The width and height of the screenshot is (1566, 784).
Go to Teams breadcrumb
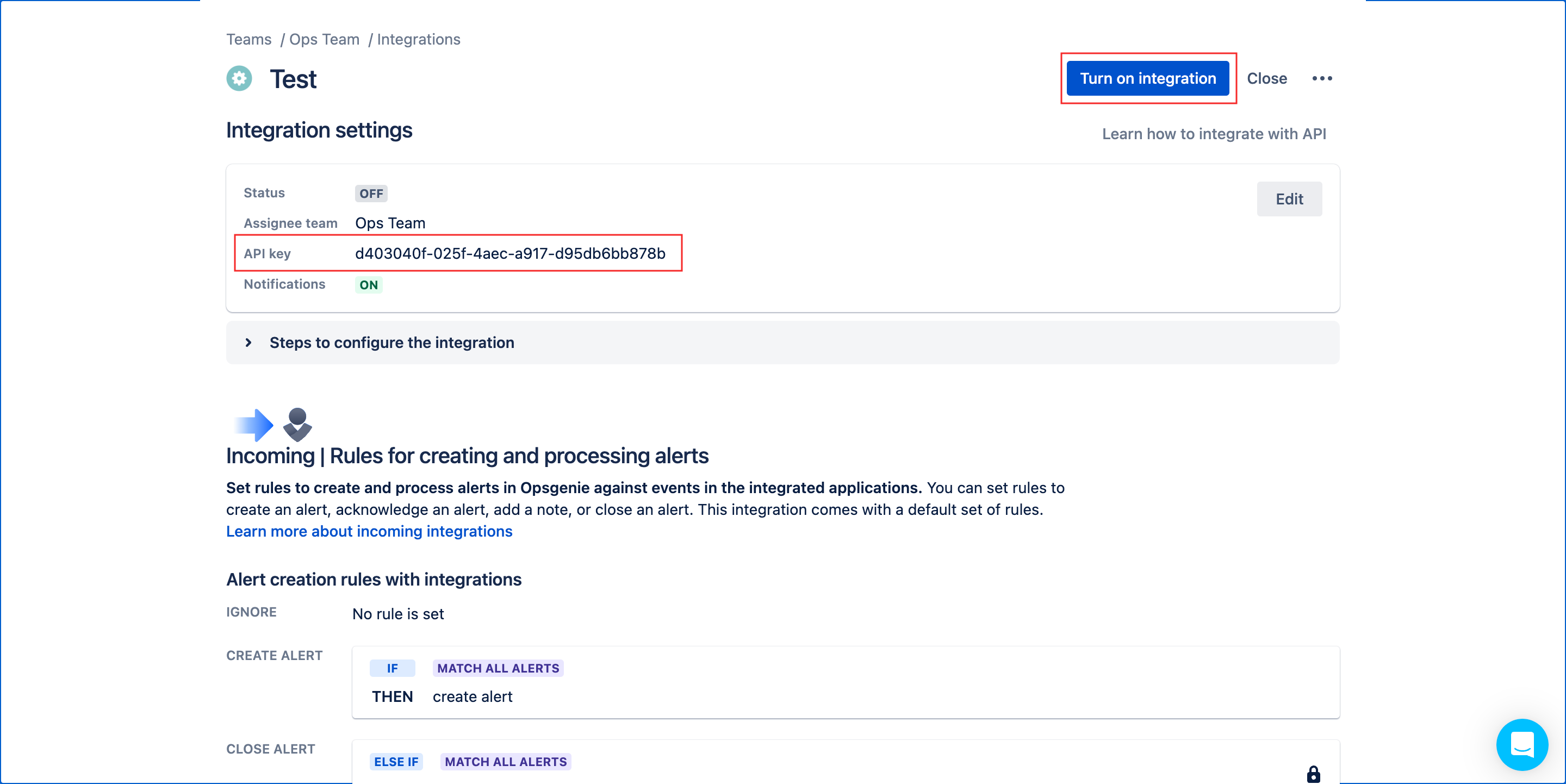[248, 40]
